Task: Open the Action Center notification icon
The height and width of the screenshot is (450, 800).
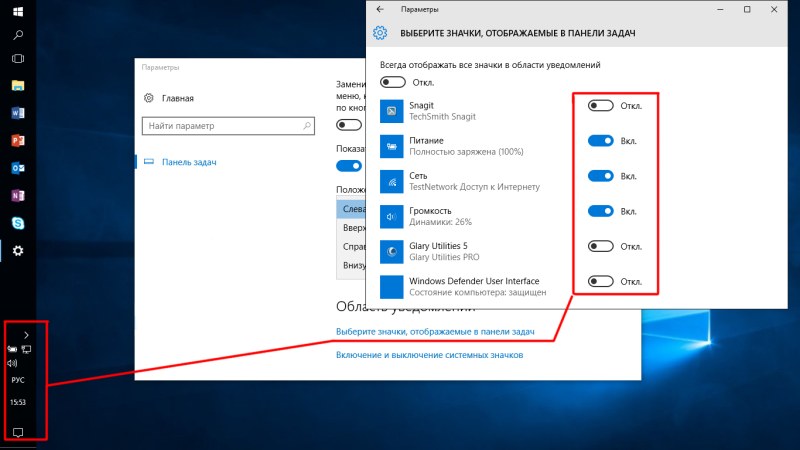Action: [x=18, y=432]
